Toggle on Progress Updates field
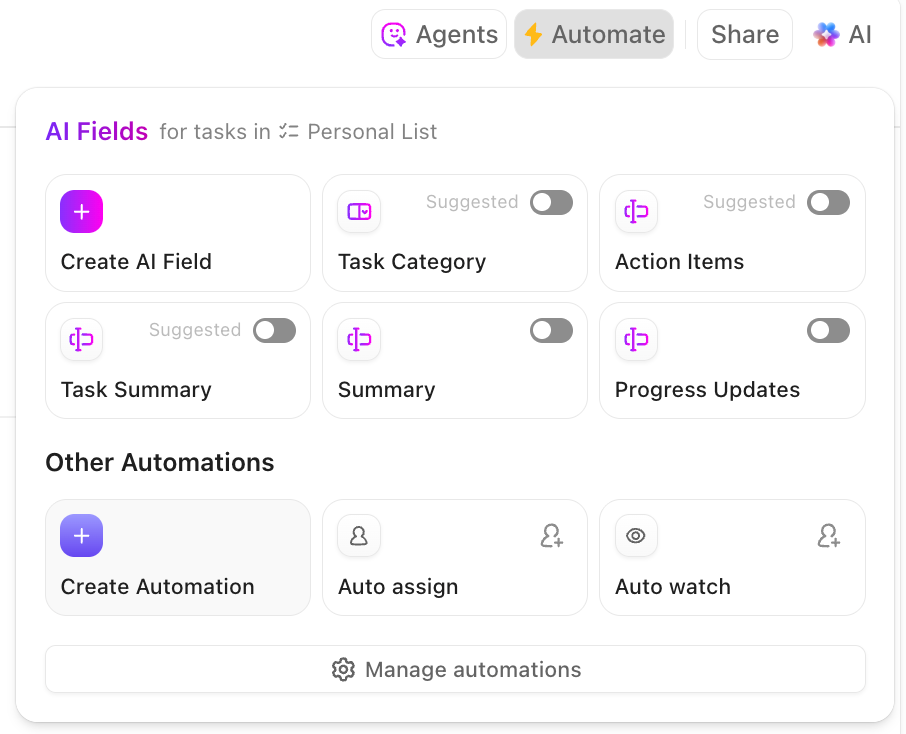Screen dimensions: 906x734 pos(828,331)
